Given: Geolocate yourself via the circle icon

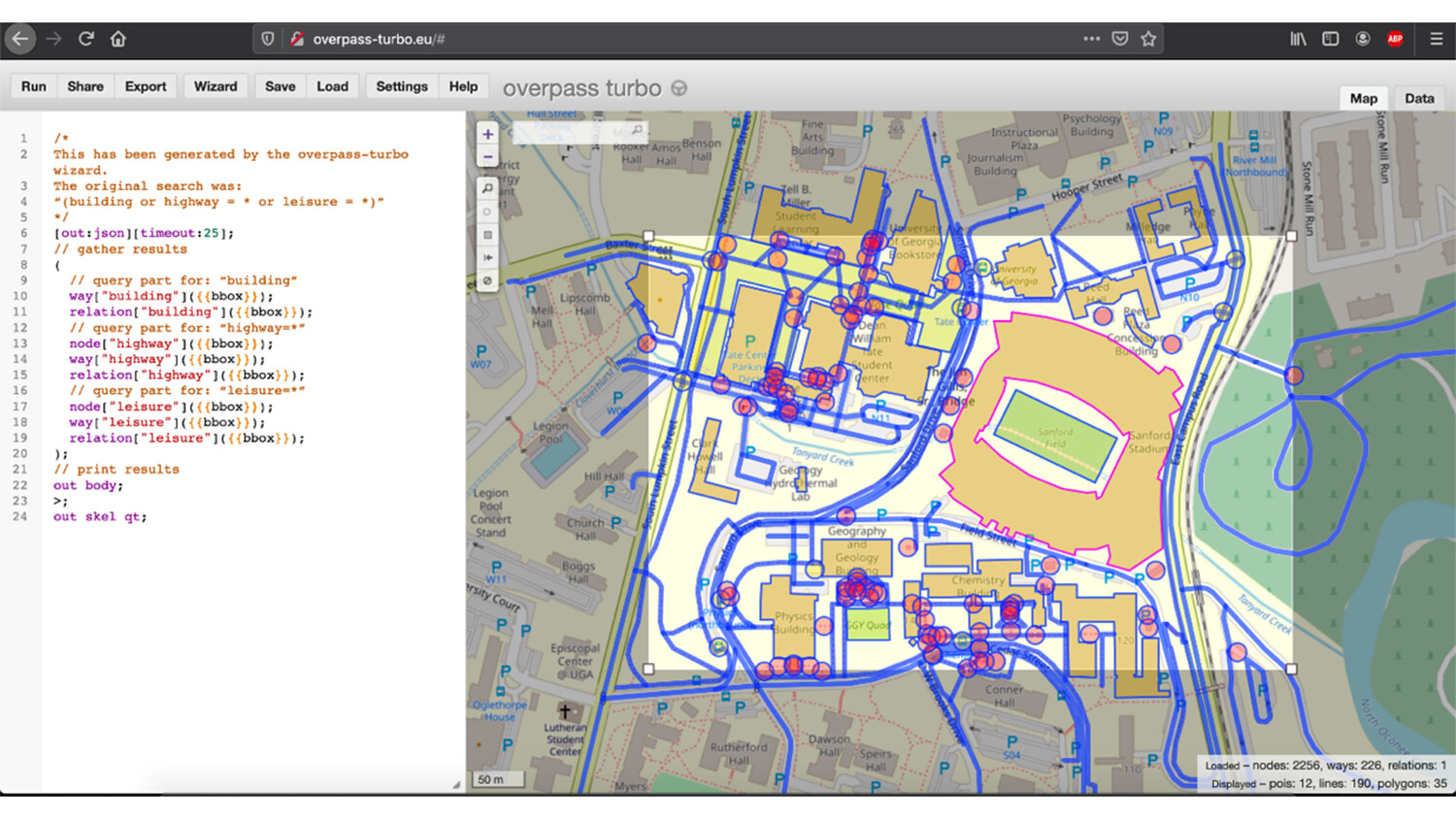Looking at the screenshot, I should click(x=487, y=211).
